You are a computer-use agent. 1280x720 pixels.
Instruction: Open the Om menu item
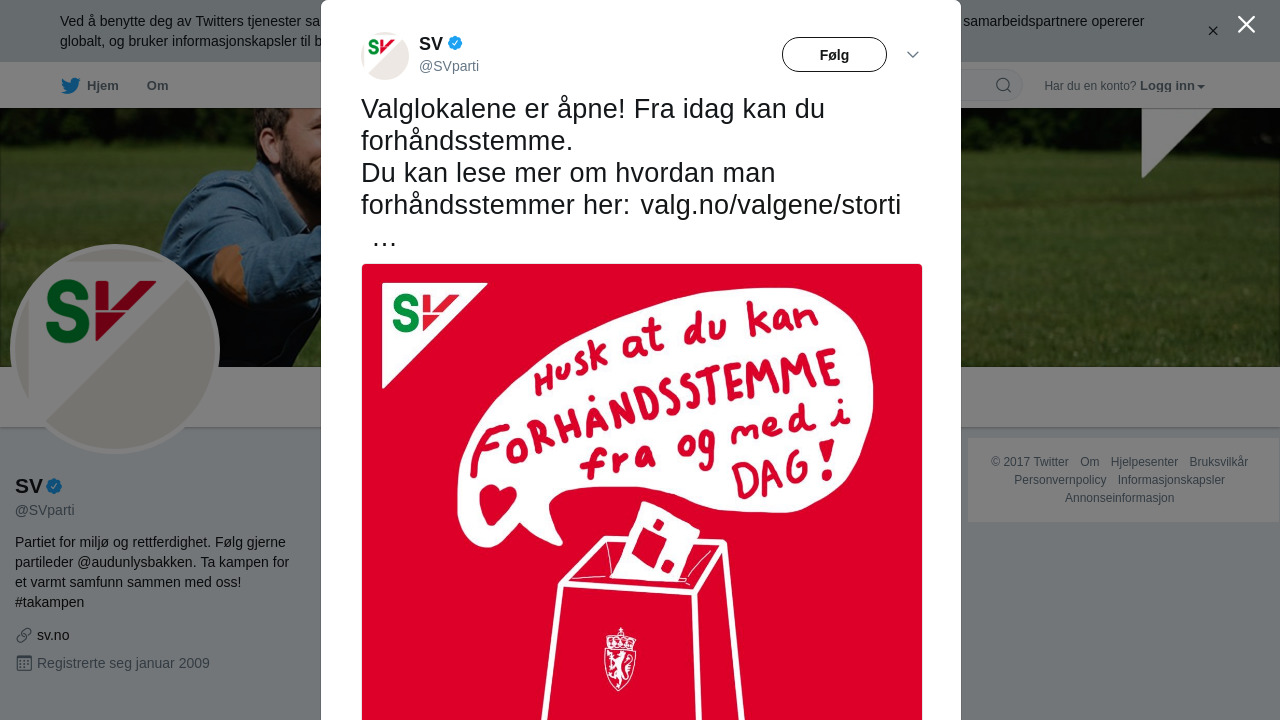(x=157, y=86)
